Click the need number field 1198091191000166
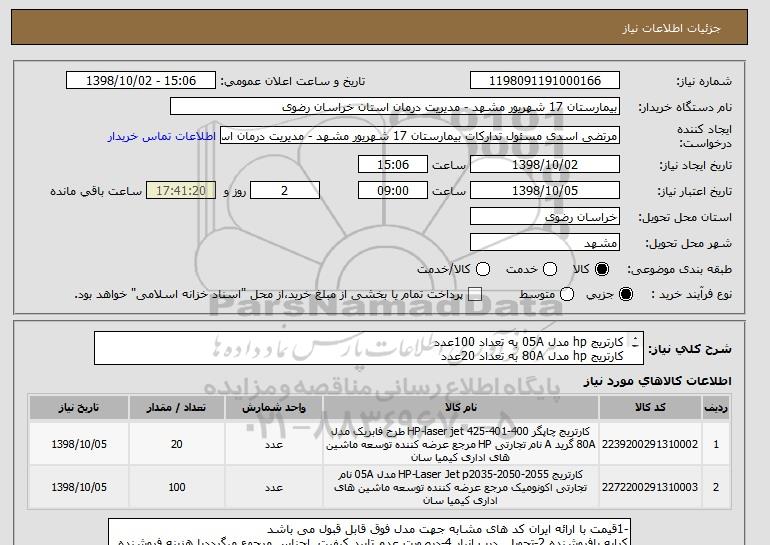The width and height of the screenshot is (770, 545). 545,81
